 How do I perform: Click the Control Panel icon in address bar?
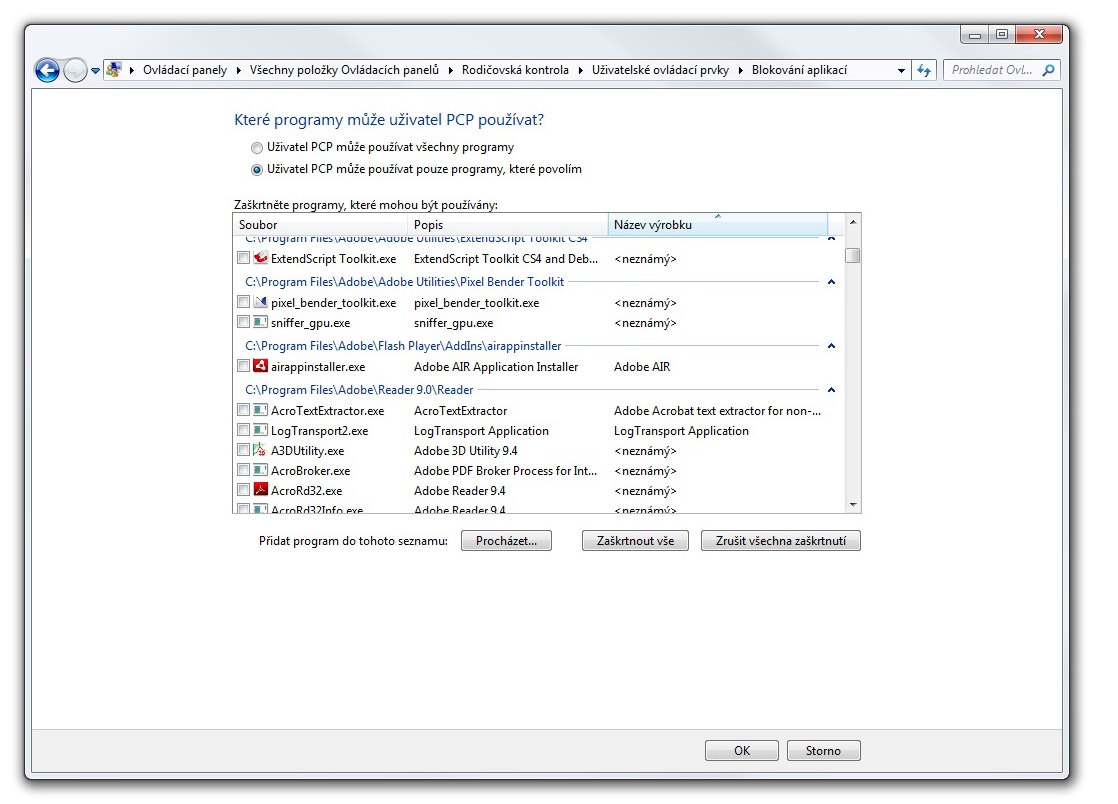pyautogui.click(x=114, y=70)
